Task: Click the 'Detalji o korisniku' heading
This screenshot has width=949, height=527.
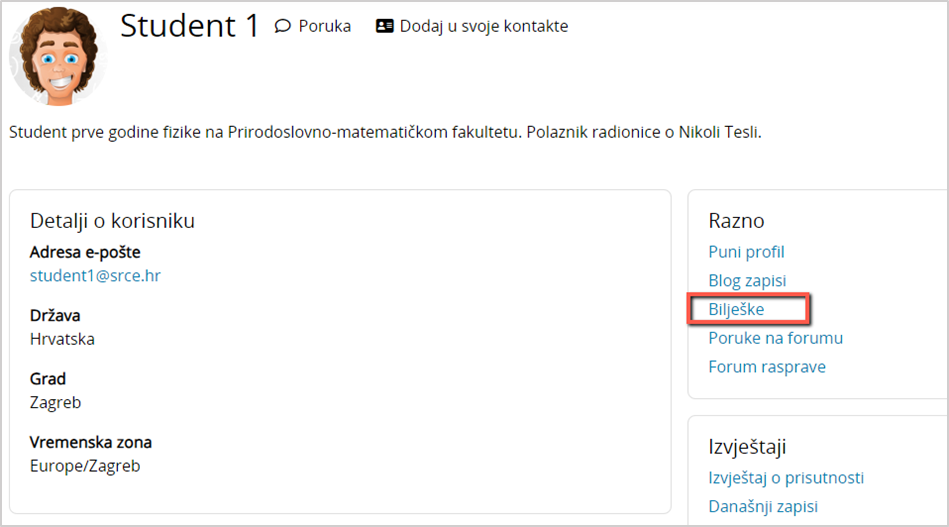Action: click(x=112, y=221)
